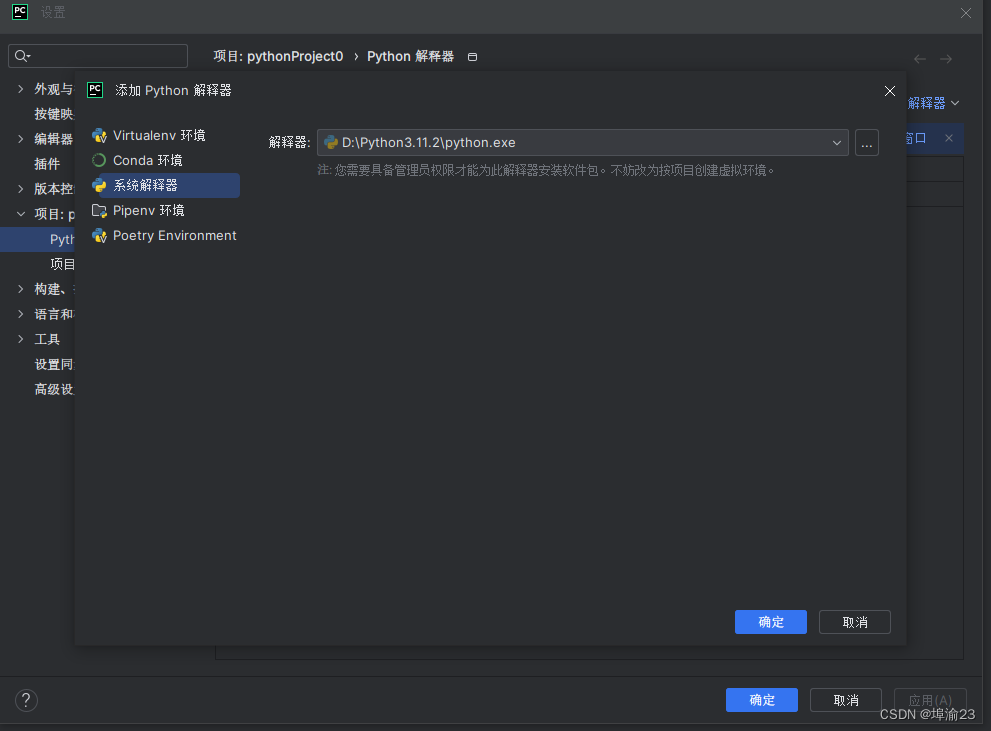Screen dimensions: 991x731
Task: Click the interpreter path text D:\Python3.11.2\python.exe
Action: (429, 143)
